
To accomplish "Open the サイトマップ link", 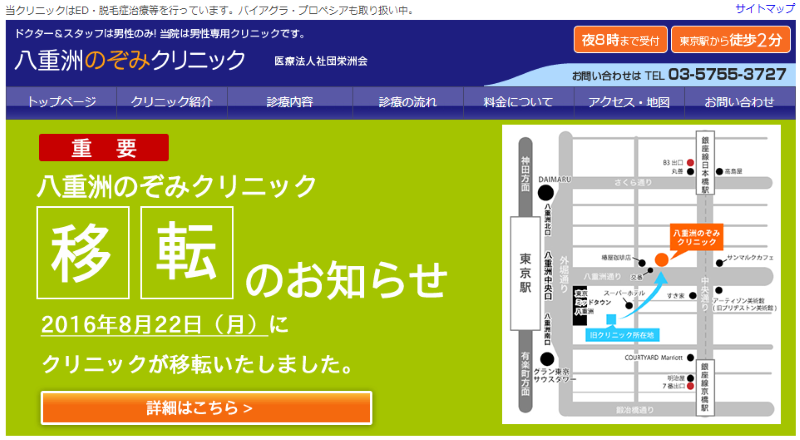I will pyautogui.click(x=765, y=9).
